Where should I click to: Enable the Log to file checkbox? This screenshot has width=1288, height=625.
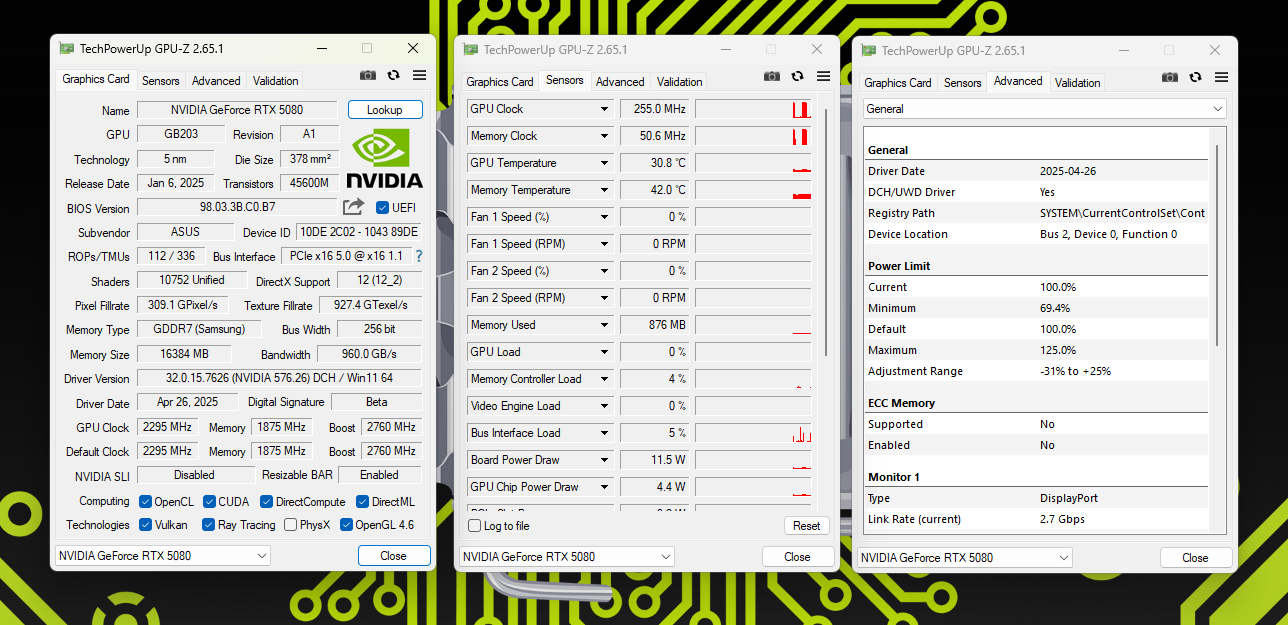pos(475,526)
